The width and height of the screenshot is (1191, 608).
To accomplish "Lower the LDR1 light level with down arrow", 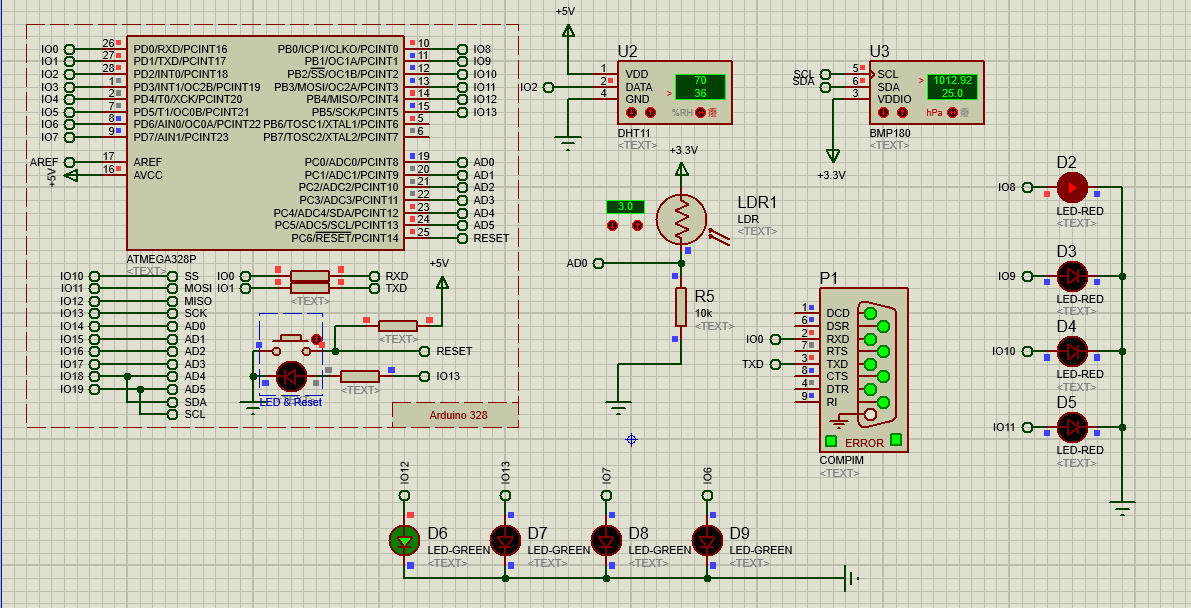I will click(613, 226).
